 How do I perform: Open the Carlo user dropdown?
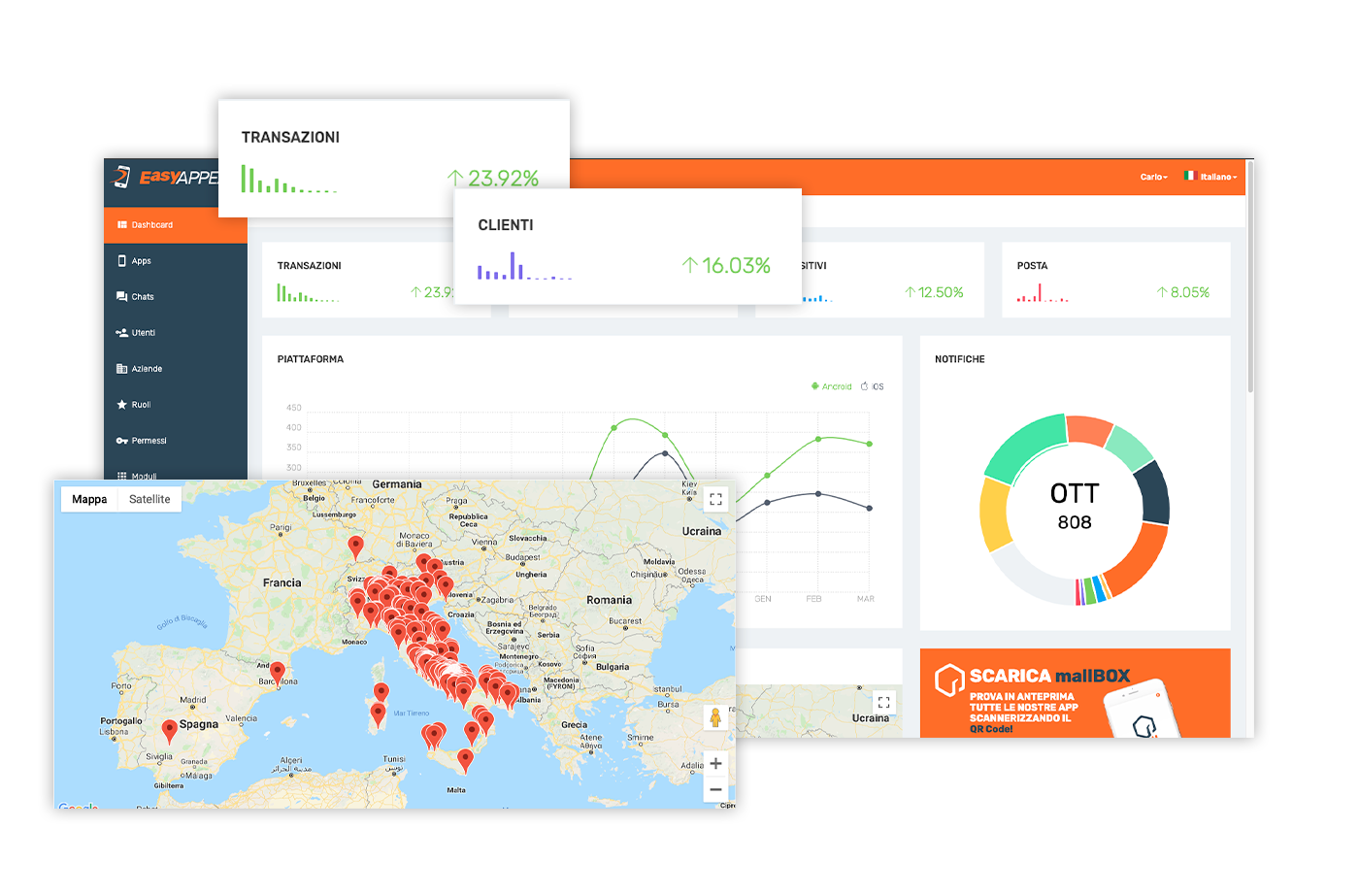coord(1154,177)
